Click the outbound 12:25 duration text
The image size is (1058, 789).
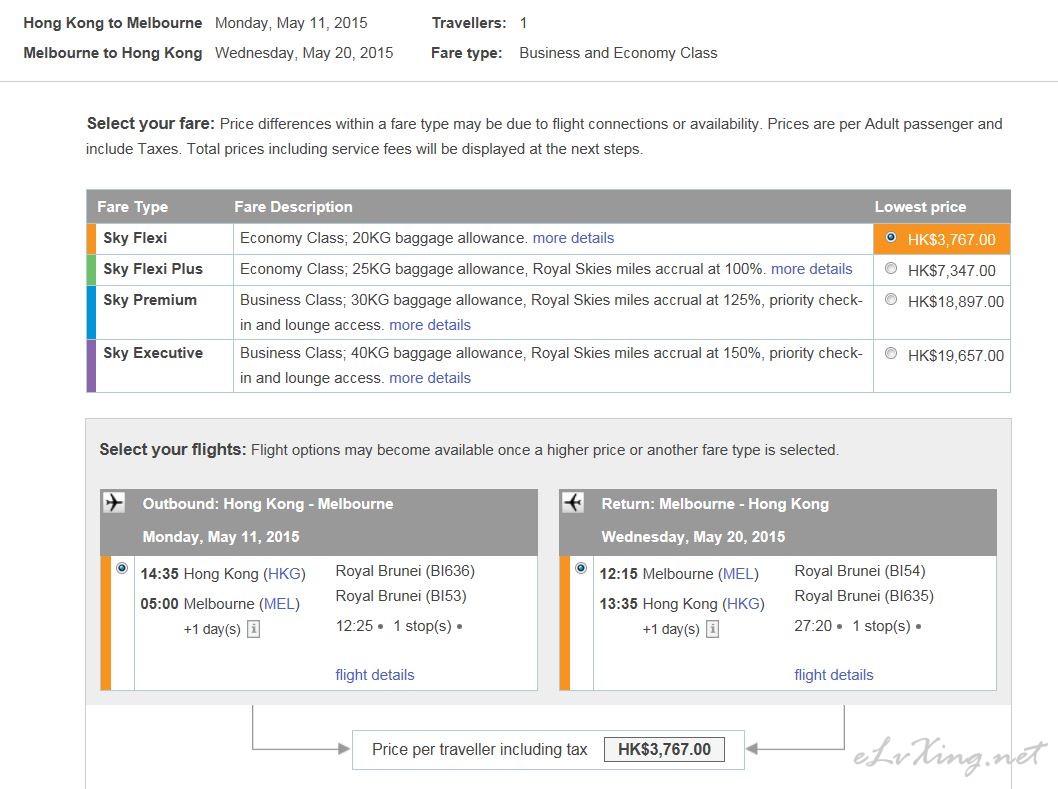pos(354,626)
